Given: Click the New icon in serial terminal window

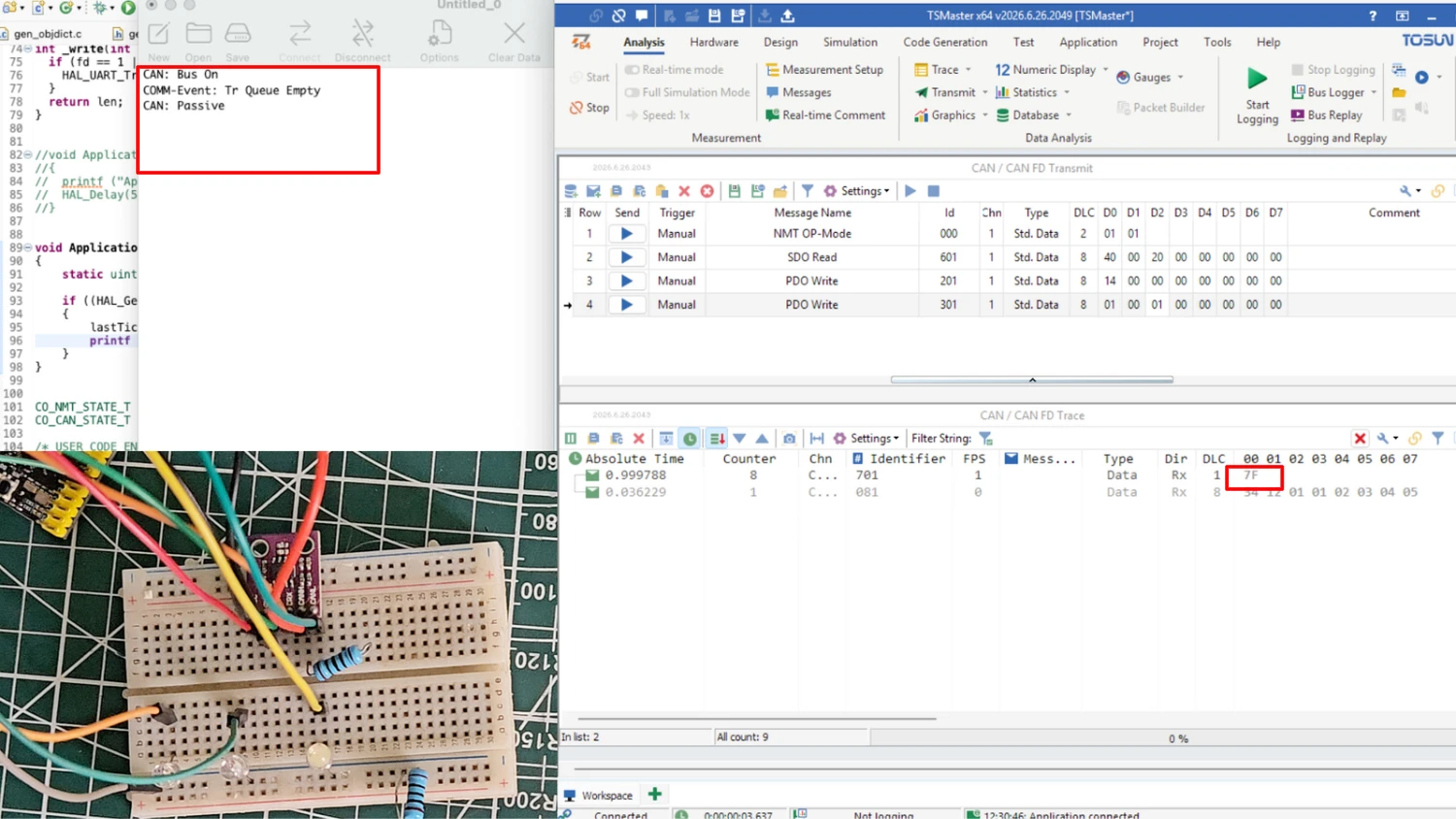Looking at the screenshot, I should pyautogui.click(x=159, y=42).
